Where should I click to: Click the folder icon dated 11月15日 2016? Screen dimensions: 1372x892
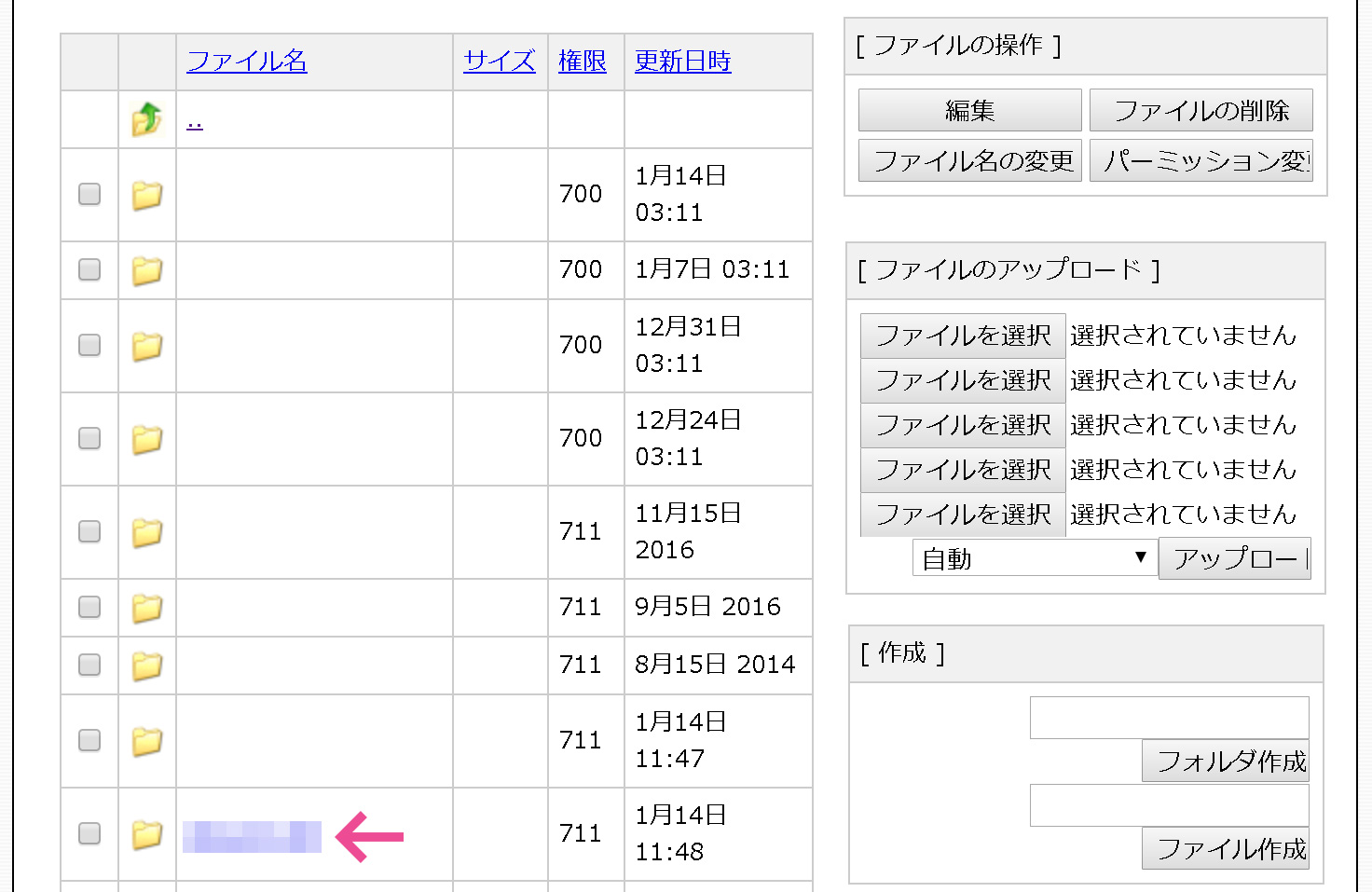pyautogui.click(x=146, y=532)
